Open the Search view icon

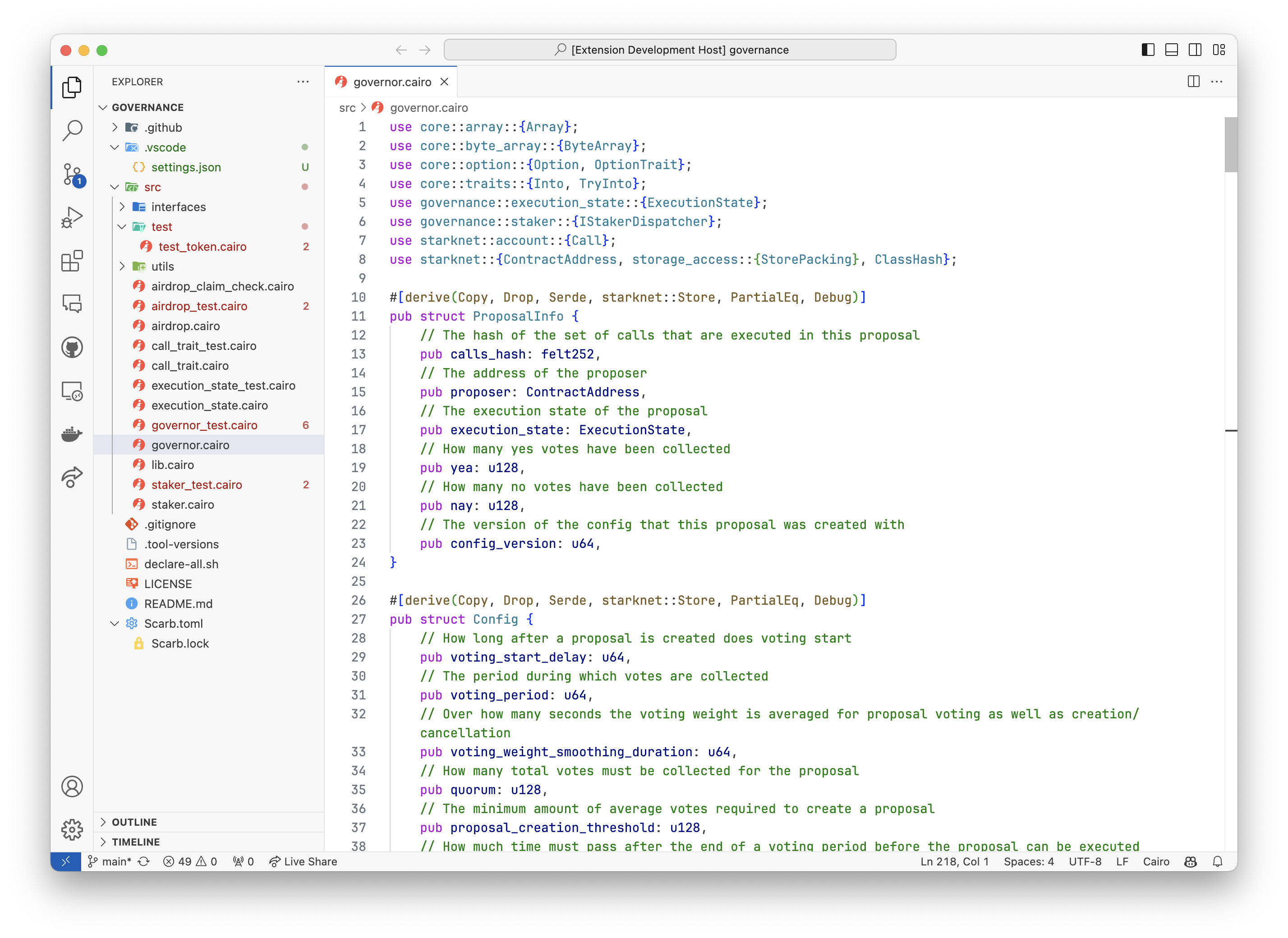[72, 131]
